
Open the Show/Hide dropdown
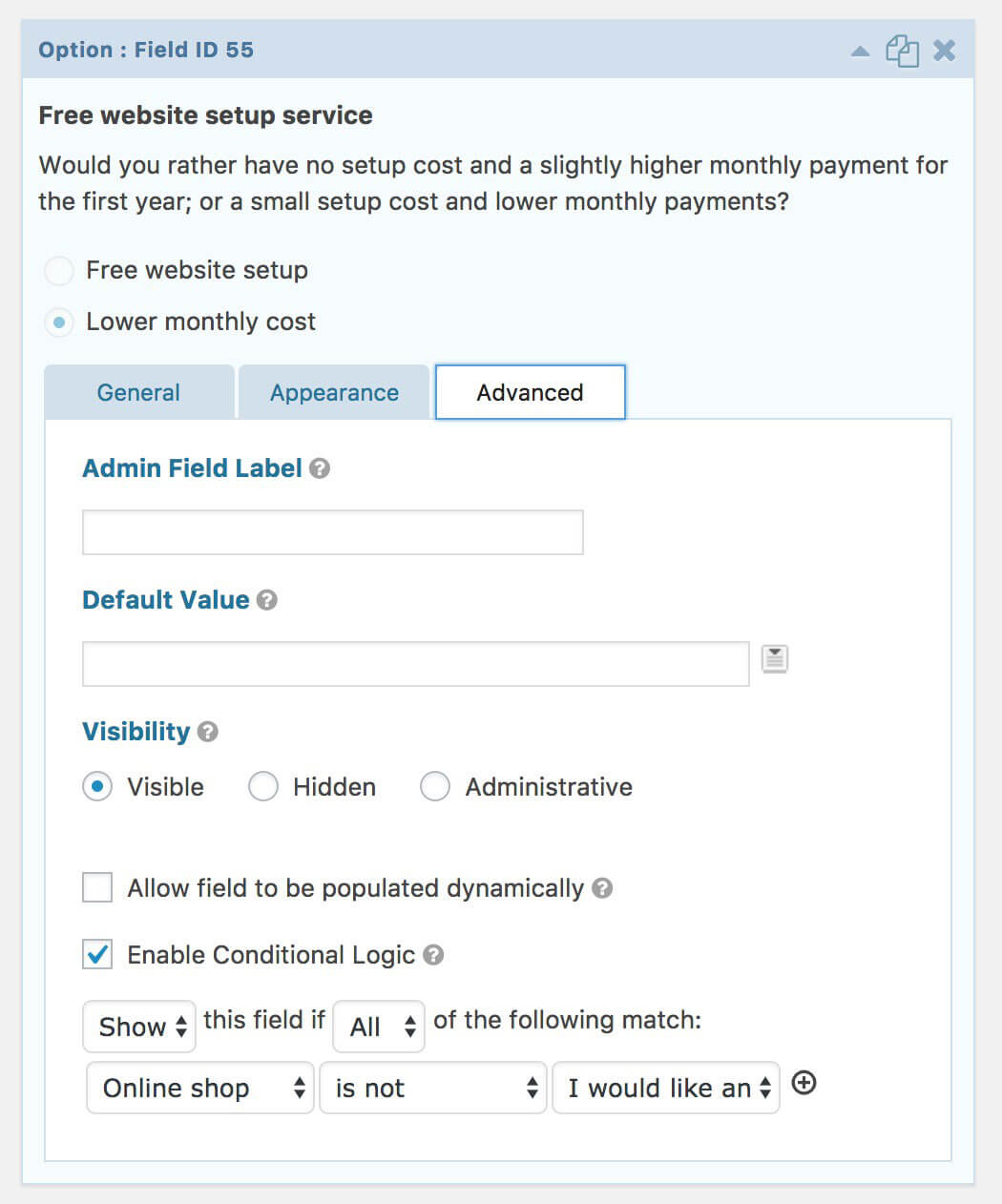tap(139, 1027)
